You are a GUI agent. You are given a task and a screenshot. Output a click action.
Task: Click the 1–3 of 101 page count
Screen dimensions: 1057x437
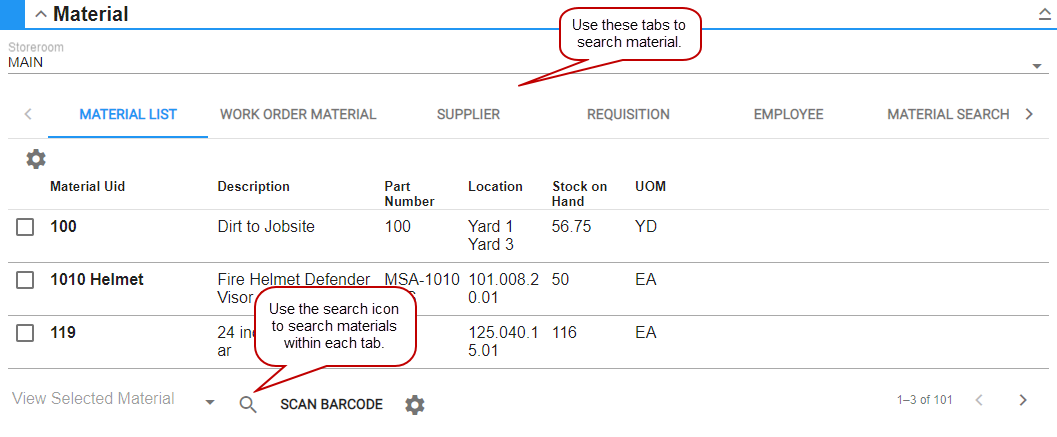924,400
